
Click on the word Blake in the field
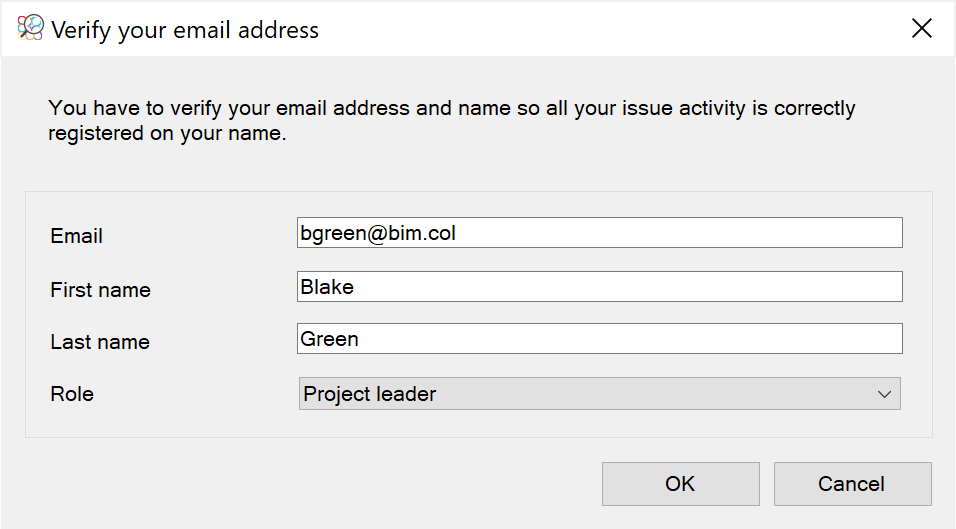click(x=327, y=286)
